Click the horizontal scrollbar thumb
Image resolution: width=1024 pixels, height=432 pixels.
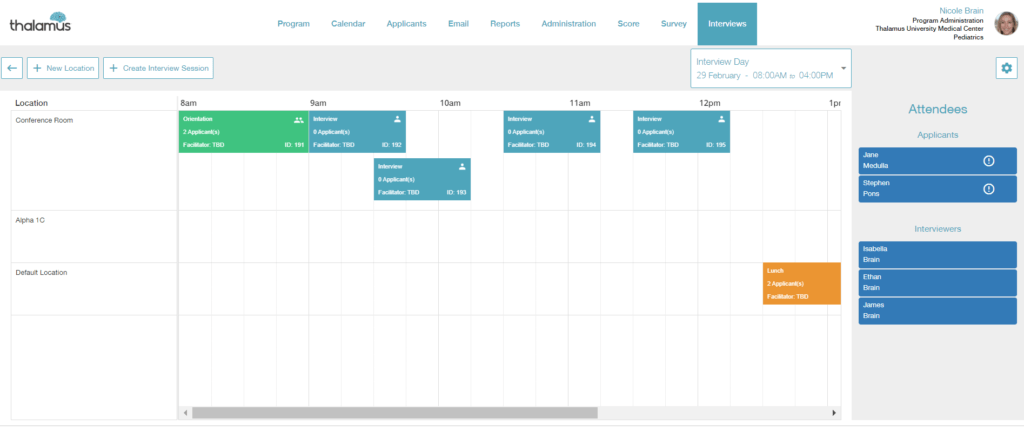[394, 412]
